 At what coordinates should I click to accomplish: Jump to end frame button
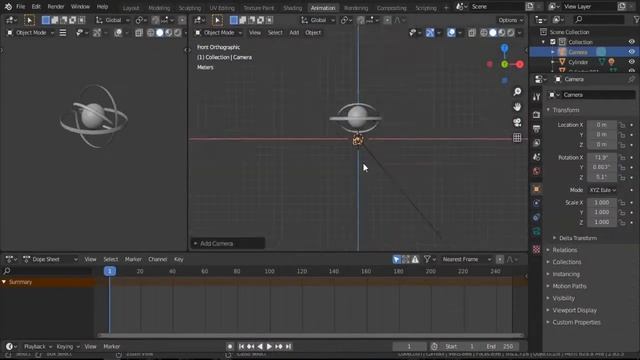pos(288,347)
